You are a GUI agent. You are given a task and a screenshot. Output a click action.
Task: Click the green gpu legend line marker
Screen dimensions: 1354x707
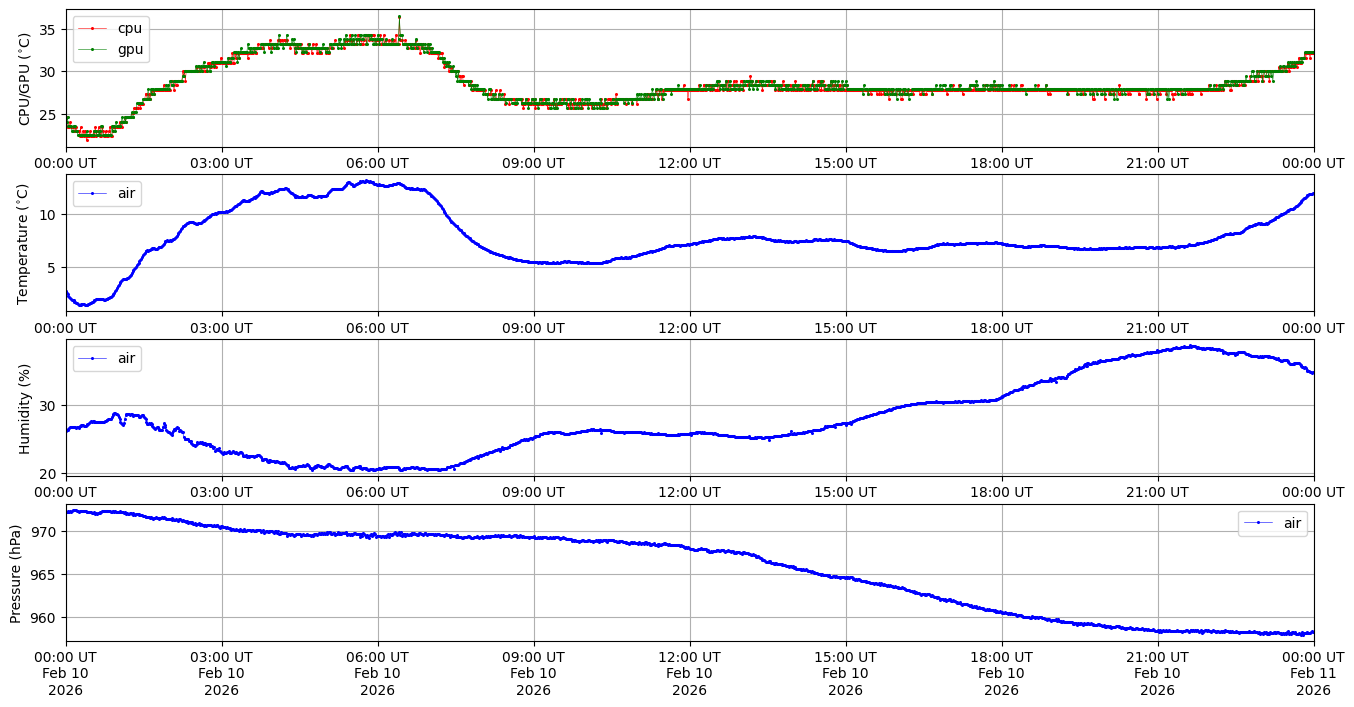click(x=92, y=48)
